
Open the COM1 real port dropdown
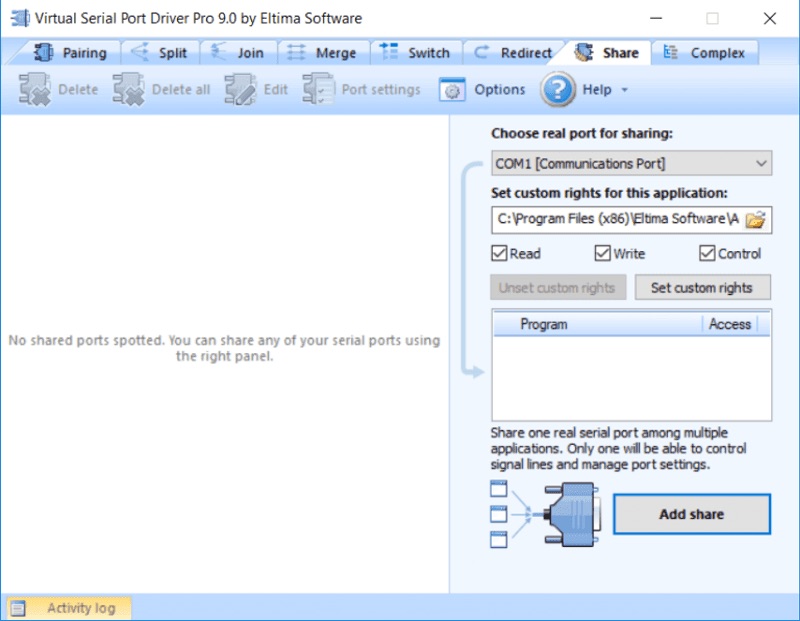point(632,163)
